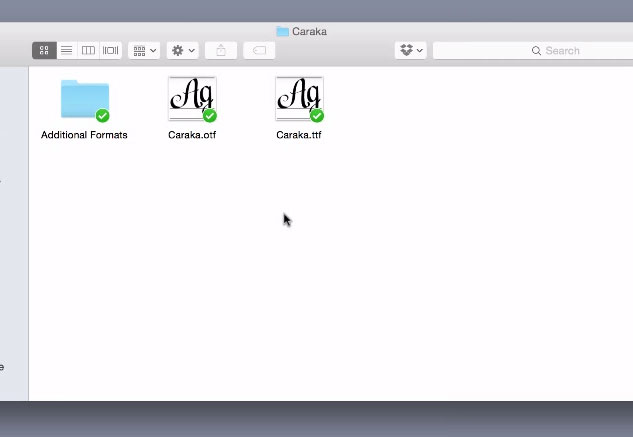The width and height of the screenshot is (633, 437).
Task: Switch to Cover Flow view
Action: [x=110, y=50]
